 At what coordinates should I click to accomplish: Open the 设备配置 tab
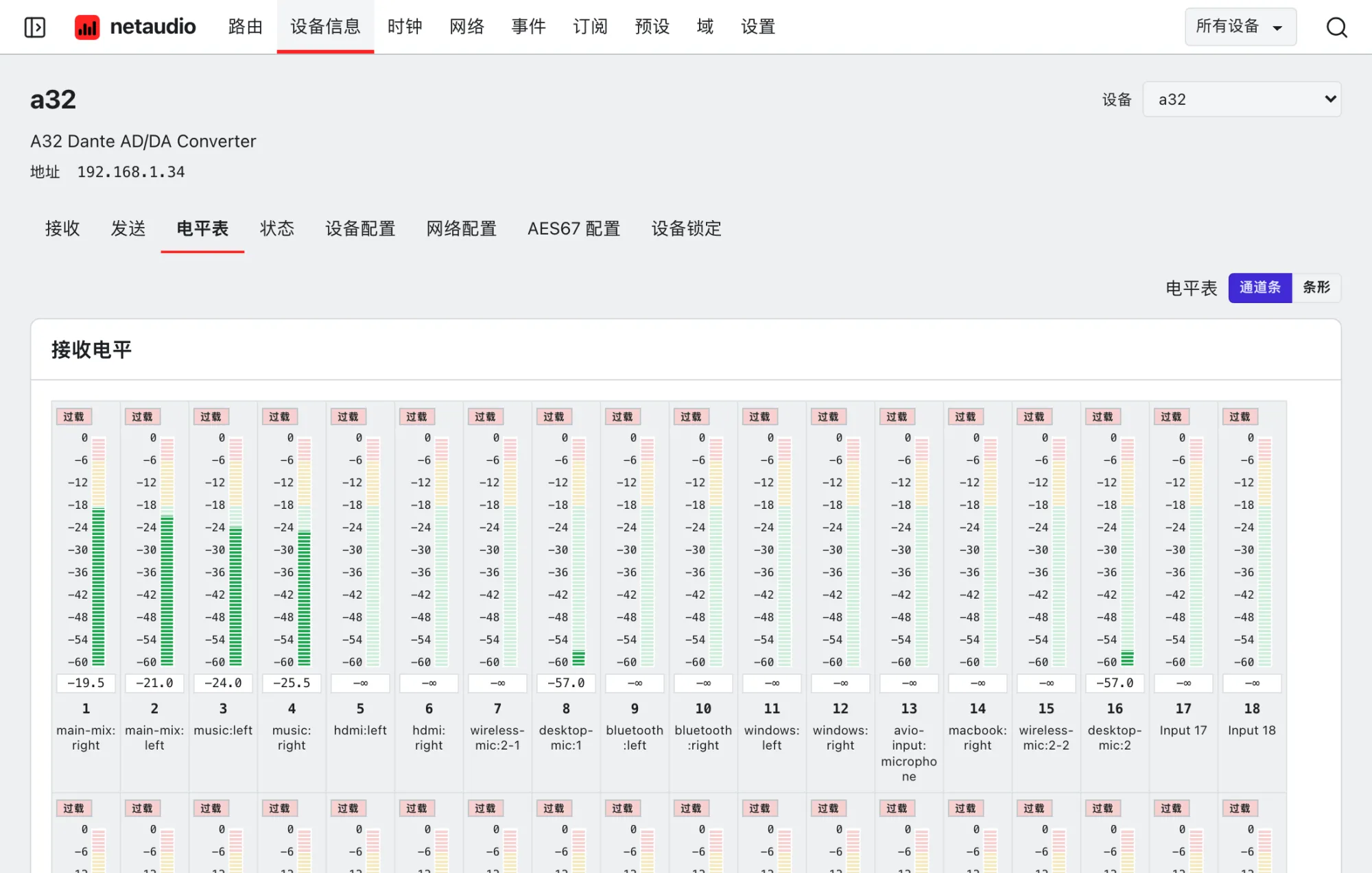point(360,228)
